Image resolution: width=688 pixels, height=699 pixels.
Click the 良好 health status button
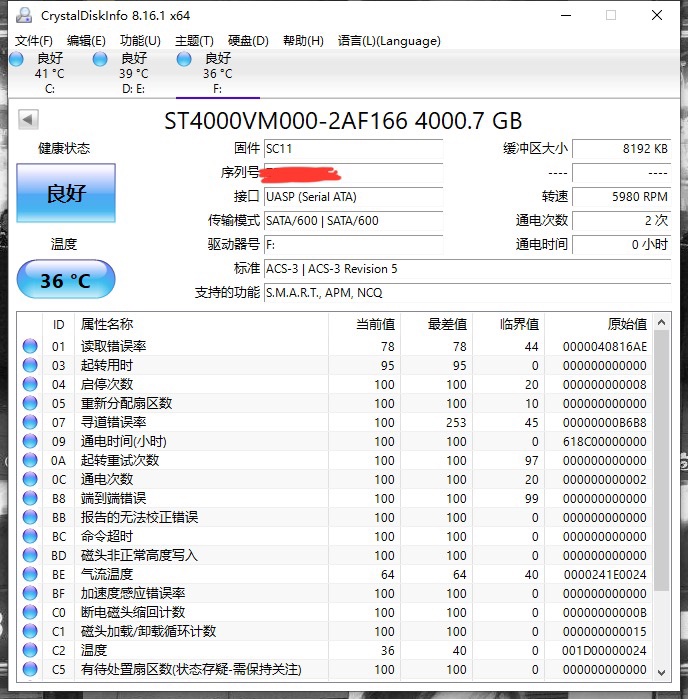pyautogui.click(x=66, y=193)
